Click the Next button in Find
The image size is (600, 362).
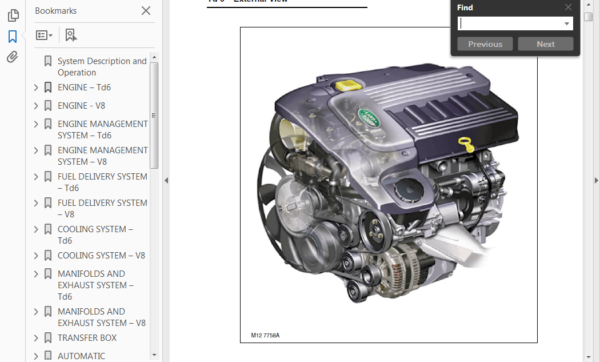pyautogui.click(x=546, y=44)
